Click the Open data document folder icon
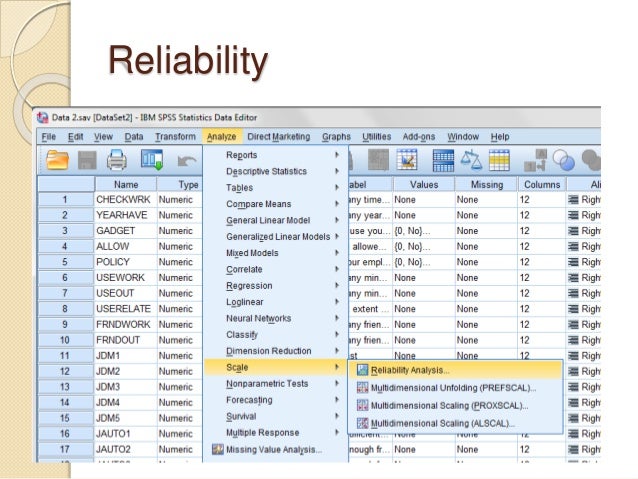This screenshot has width=638, height=479. [57, 160]
